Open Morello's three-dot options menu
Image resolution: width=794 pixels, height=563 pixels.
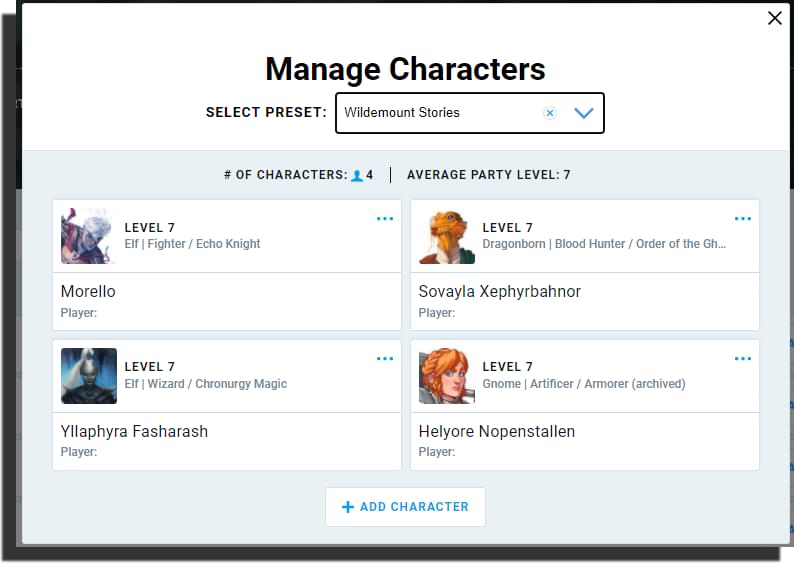pos(385,219)
